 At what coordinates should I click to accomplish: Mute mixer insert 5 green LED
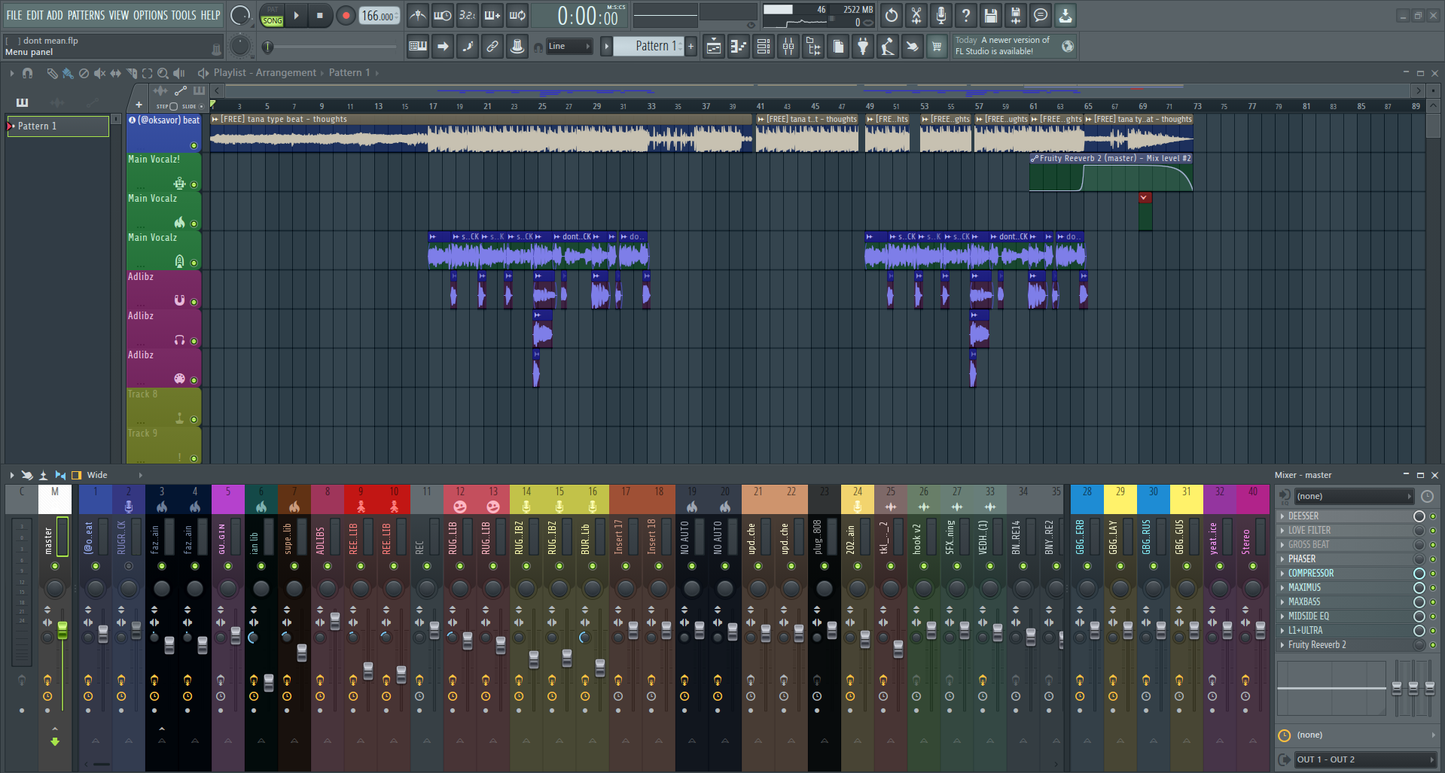click(228, 567)
